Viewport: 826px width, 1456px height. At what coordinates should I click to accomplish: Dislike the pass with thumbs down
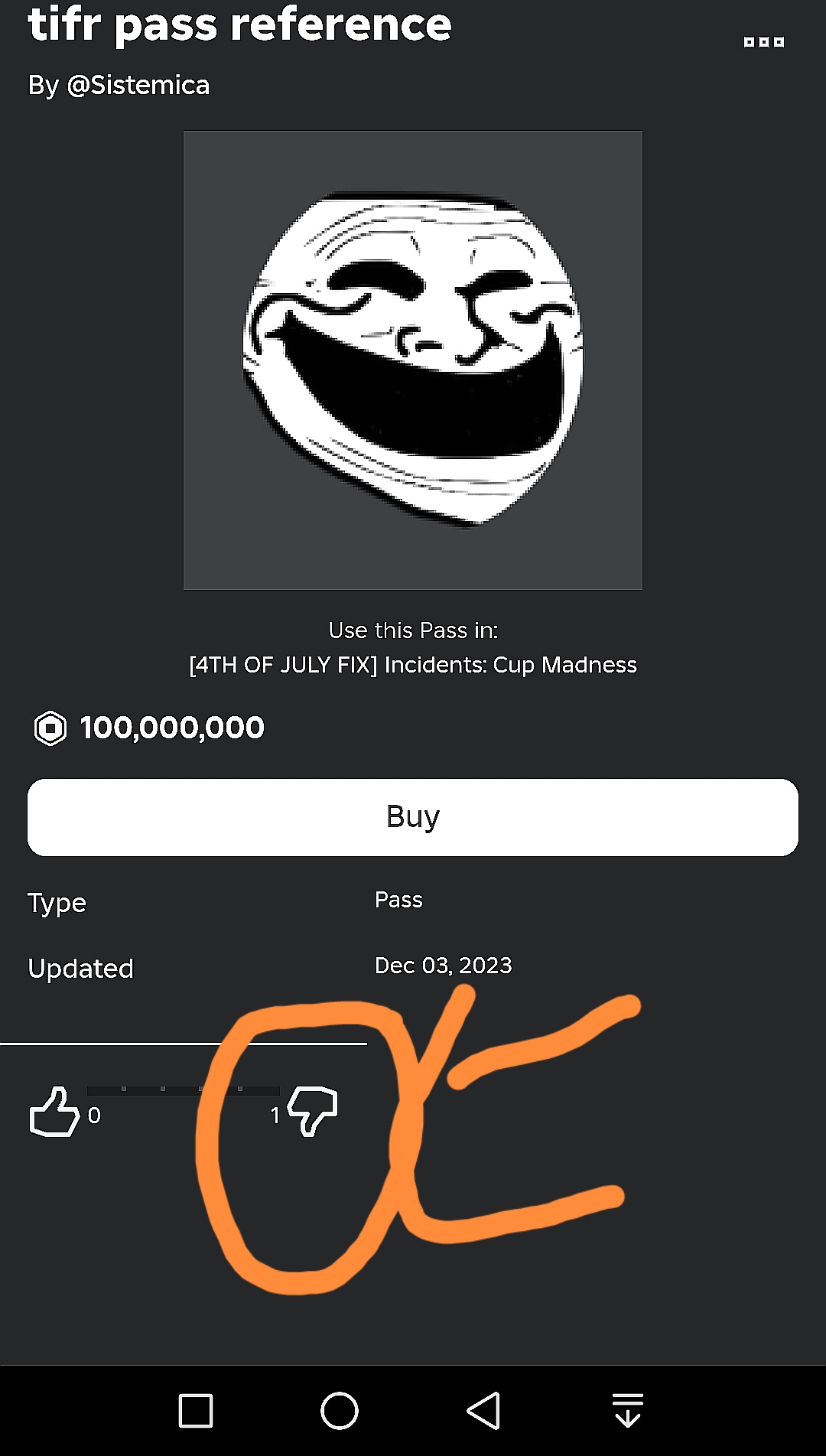coord(313,1110)
